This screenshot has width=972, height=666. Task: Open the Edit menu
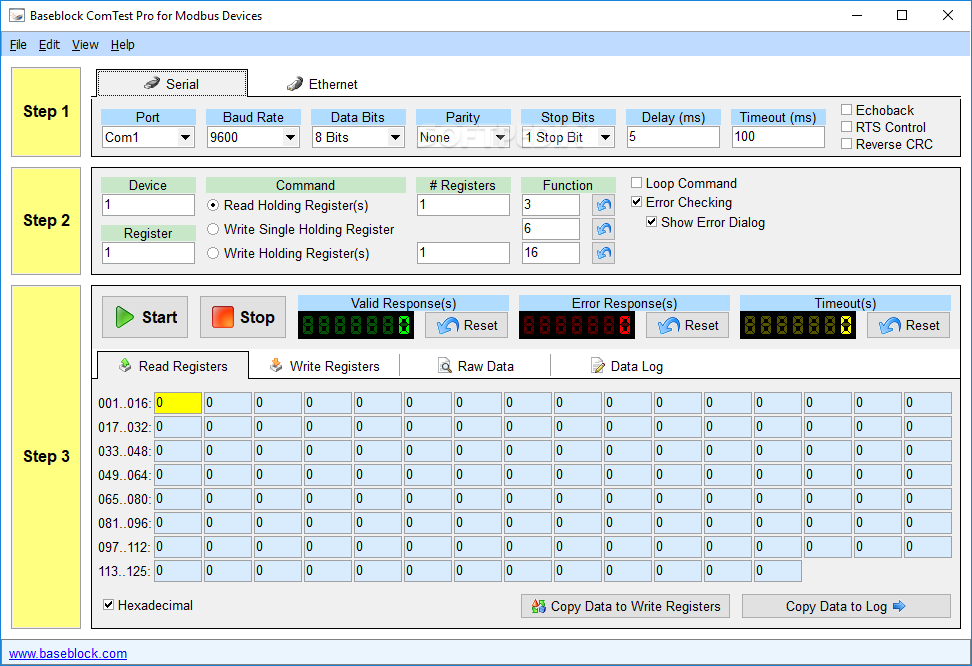49,45
